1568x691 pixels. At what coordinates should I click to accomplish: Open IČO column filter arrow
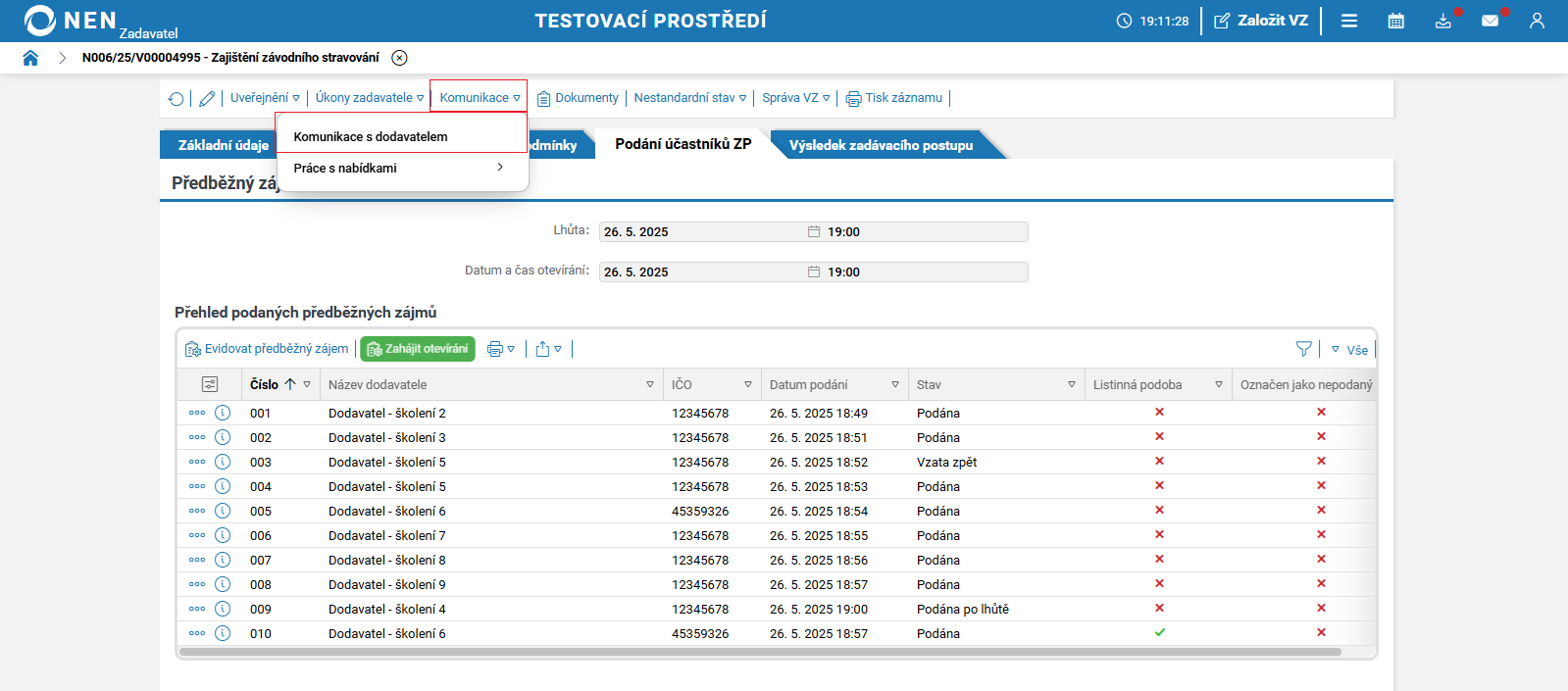(748, 384)
